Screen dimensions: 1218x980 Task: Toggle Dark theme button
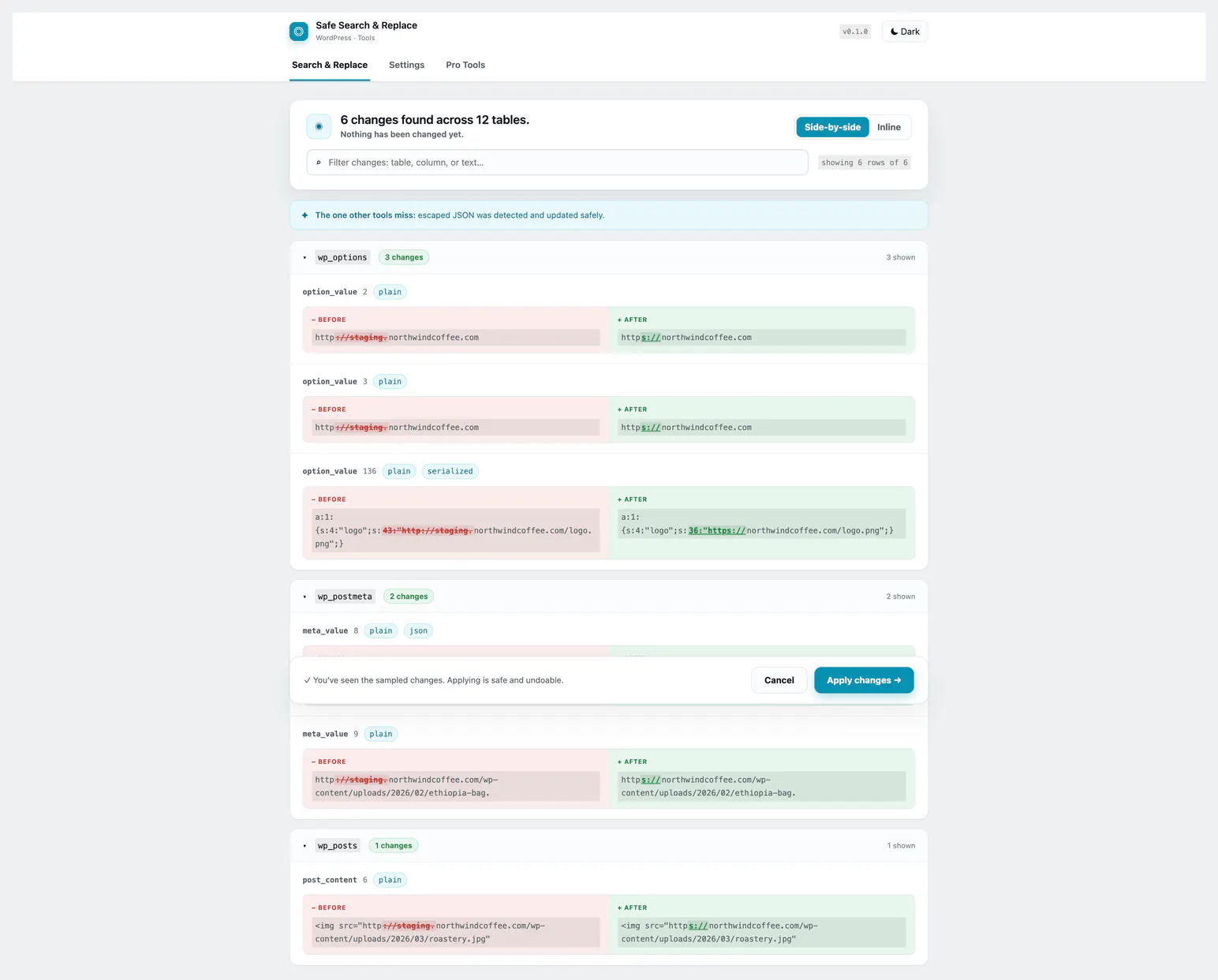click(x=905, y=32)
